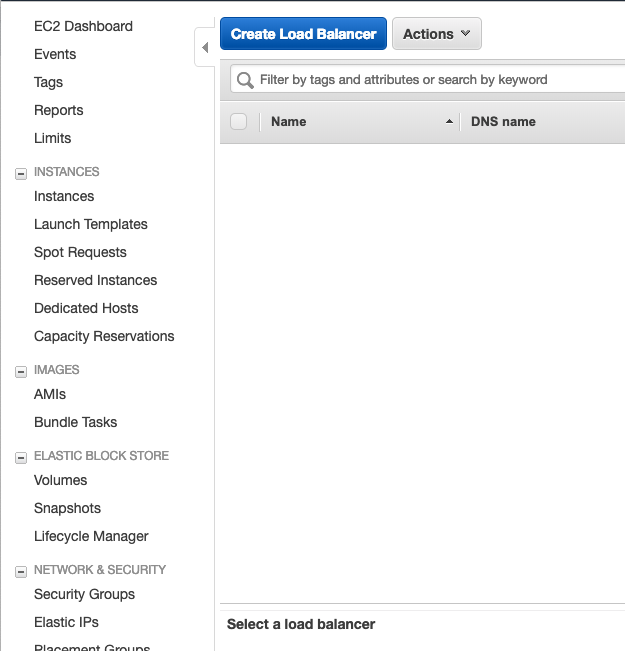Collapse the INSTANCES section
The image size is (625, 651).
click(20, 173)
